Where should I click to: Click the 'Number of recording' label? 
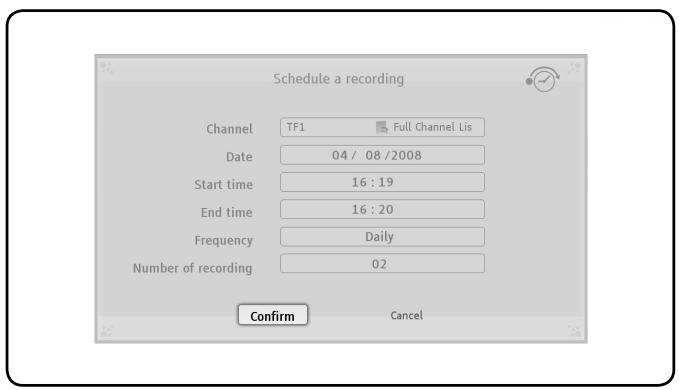pyautogui.click(x=193, y=268)
